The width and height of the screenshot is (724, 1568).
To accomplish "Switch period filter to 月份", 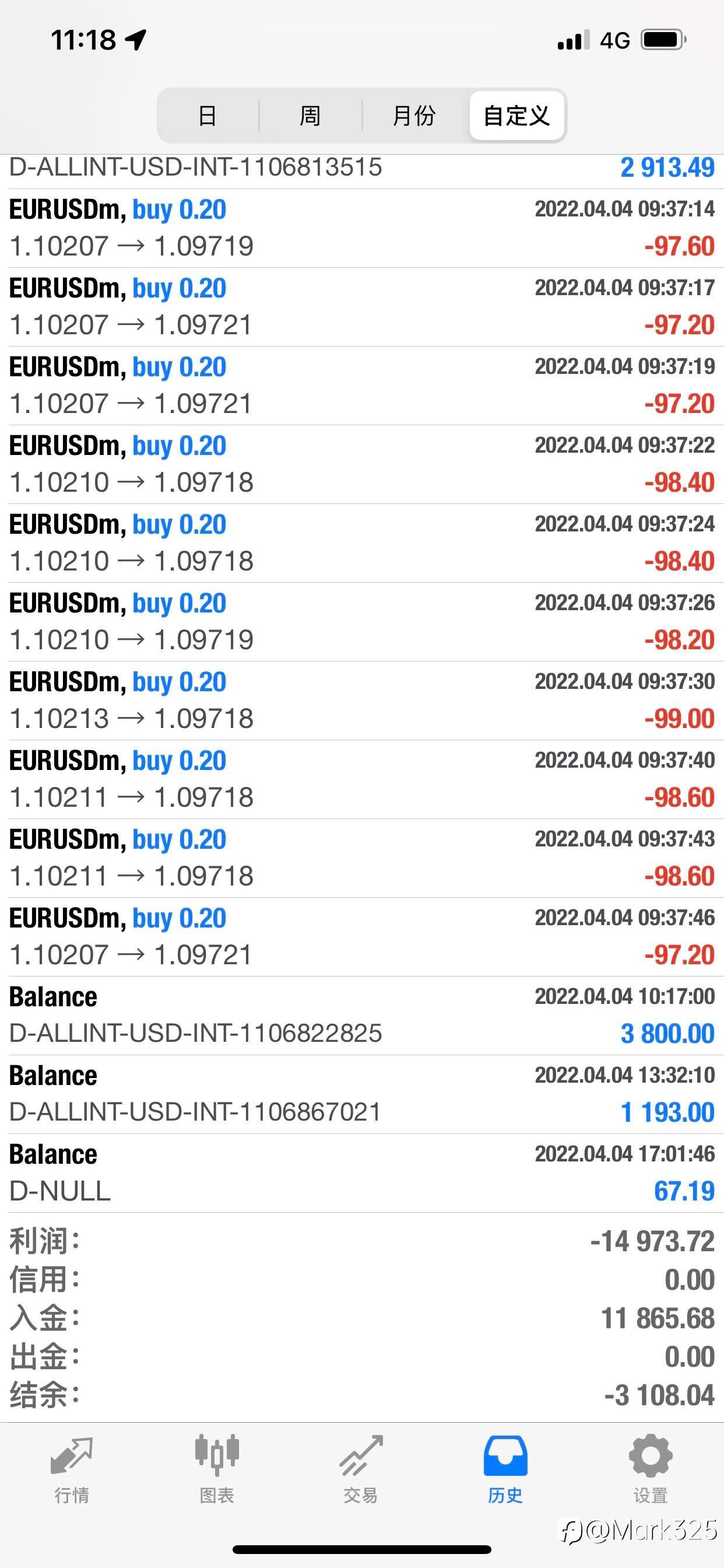I will (414, 116).
